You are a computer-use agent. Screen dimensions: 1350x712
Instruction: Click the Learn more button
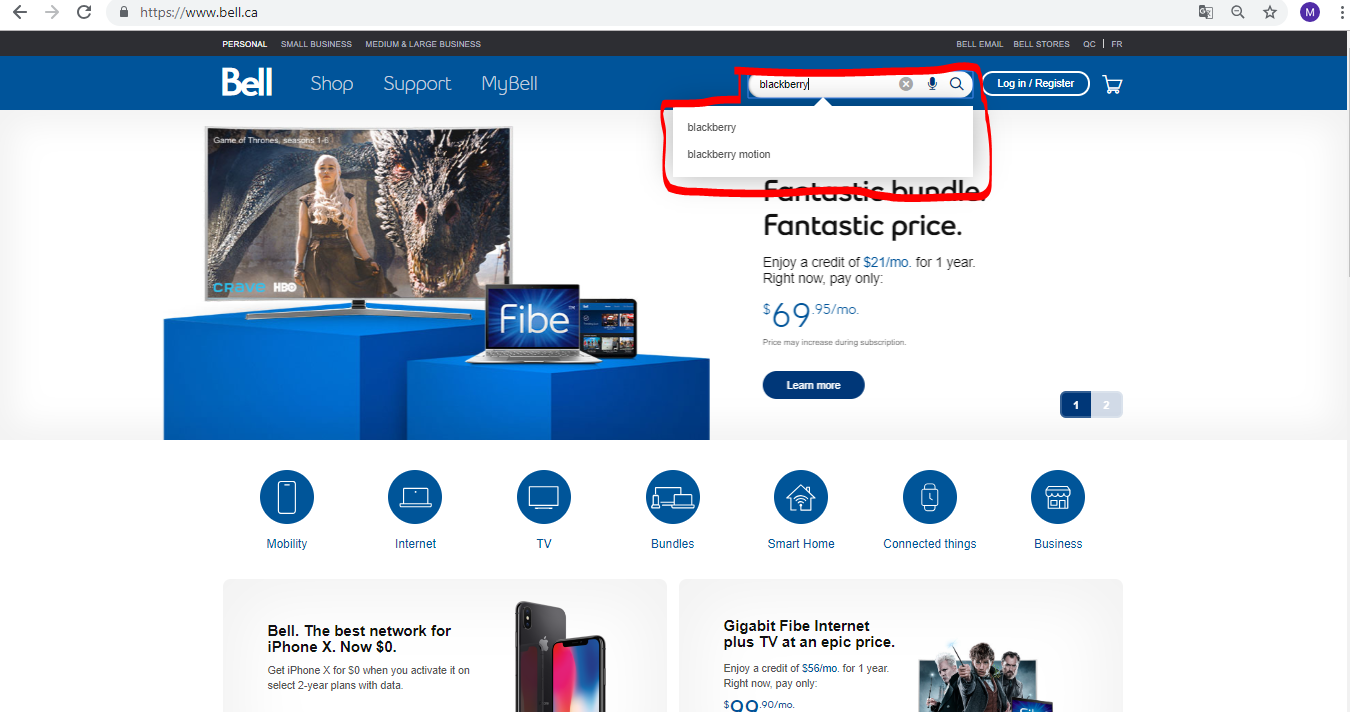(x=814, y=385)
